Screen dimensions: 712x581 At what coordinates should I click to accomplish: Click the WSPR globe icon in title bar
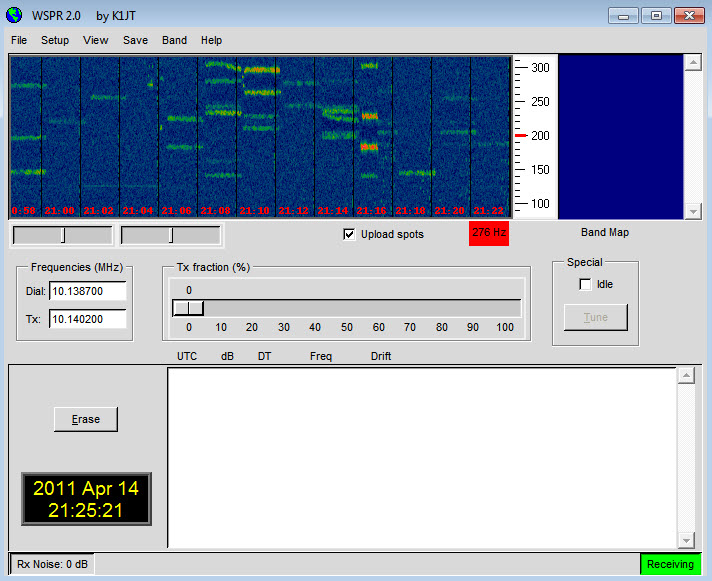coord(14,15)
